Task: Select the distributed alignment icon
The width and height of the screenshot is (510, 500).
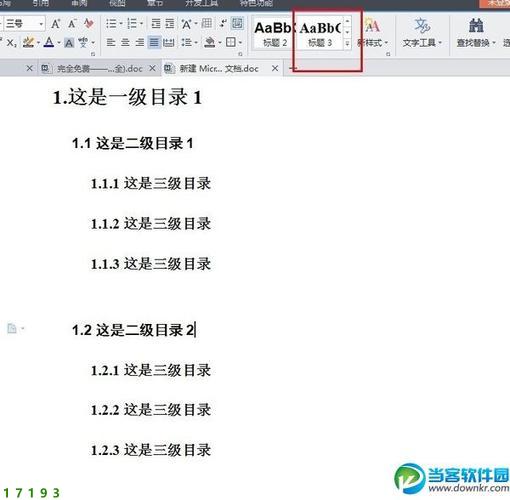Action: coord(169,42)
